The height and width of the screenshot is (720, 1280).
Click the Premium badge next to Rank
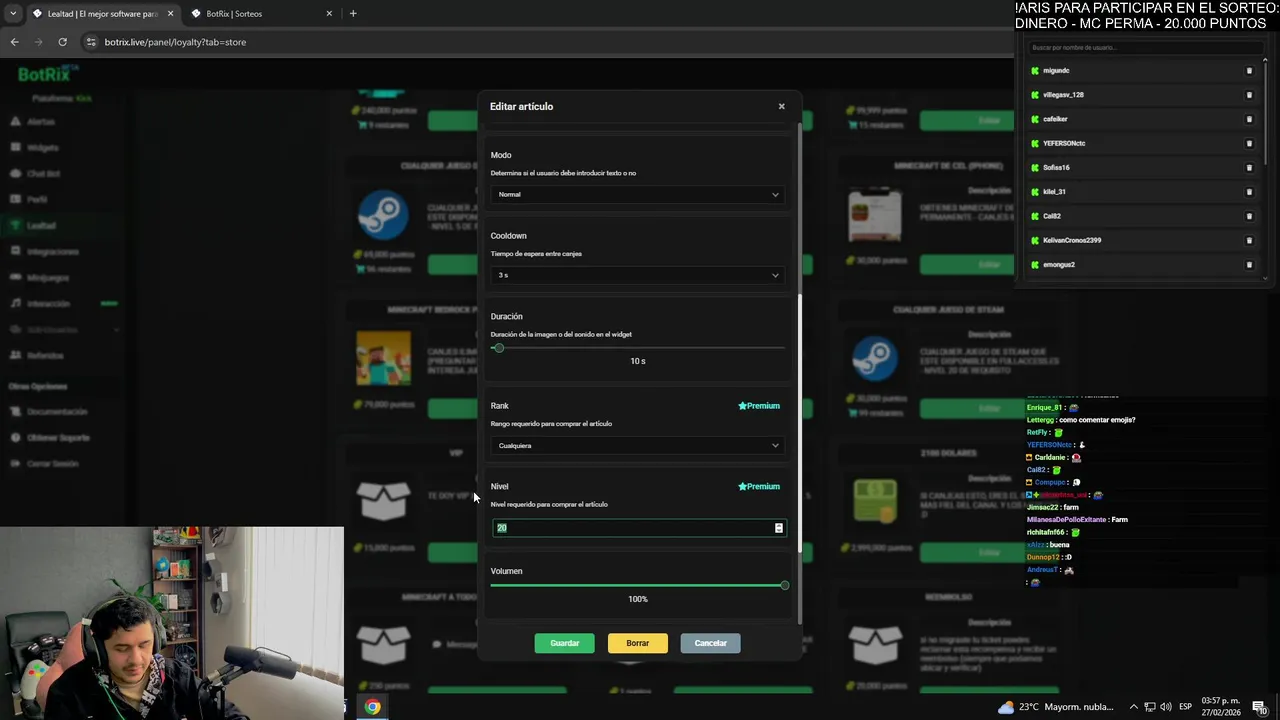pos(759,406)
